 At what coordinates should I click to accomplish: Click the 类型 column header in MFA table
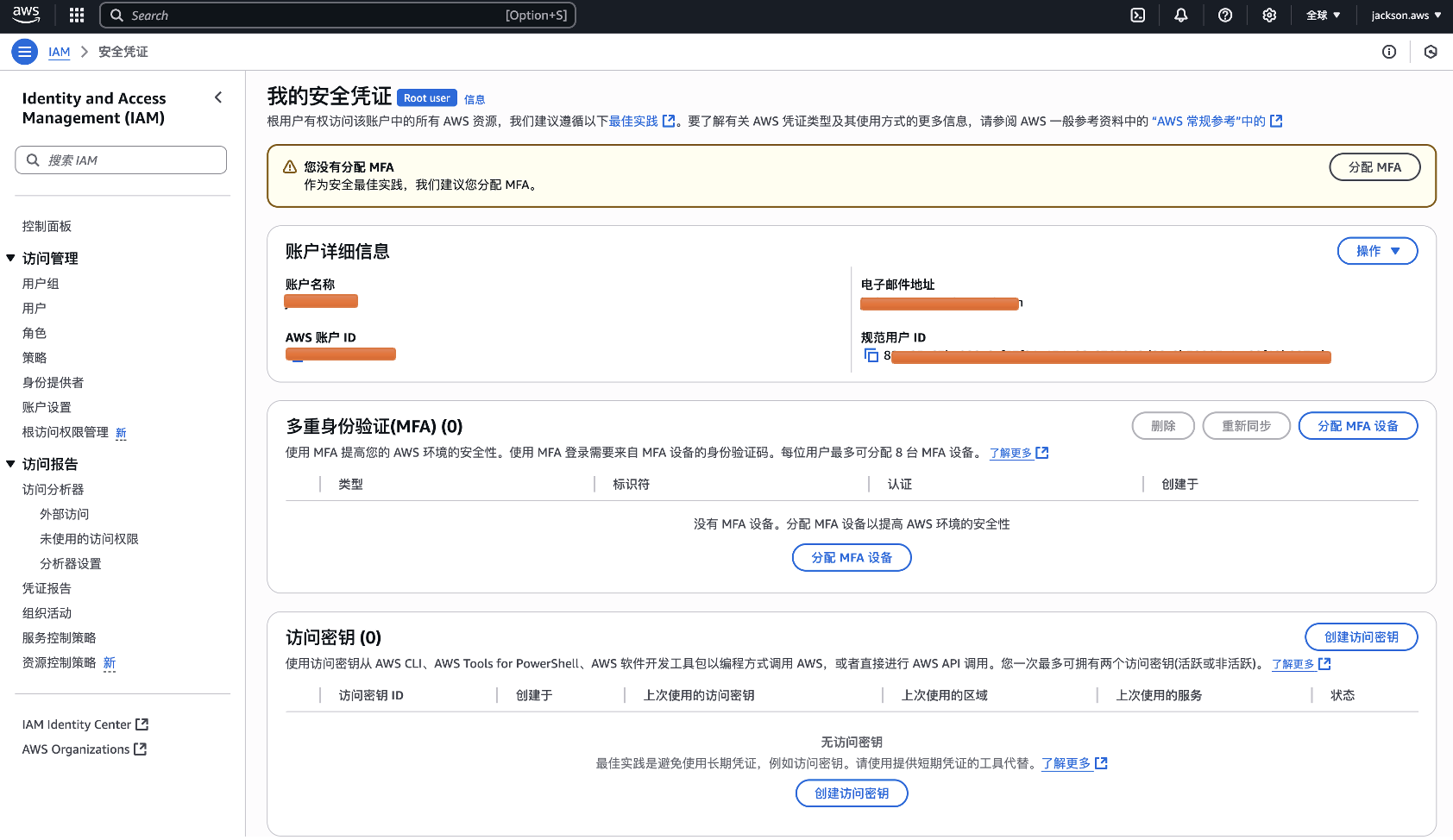(350, 485)
